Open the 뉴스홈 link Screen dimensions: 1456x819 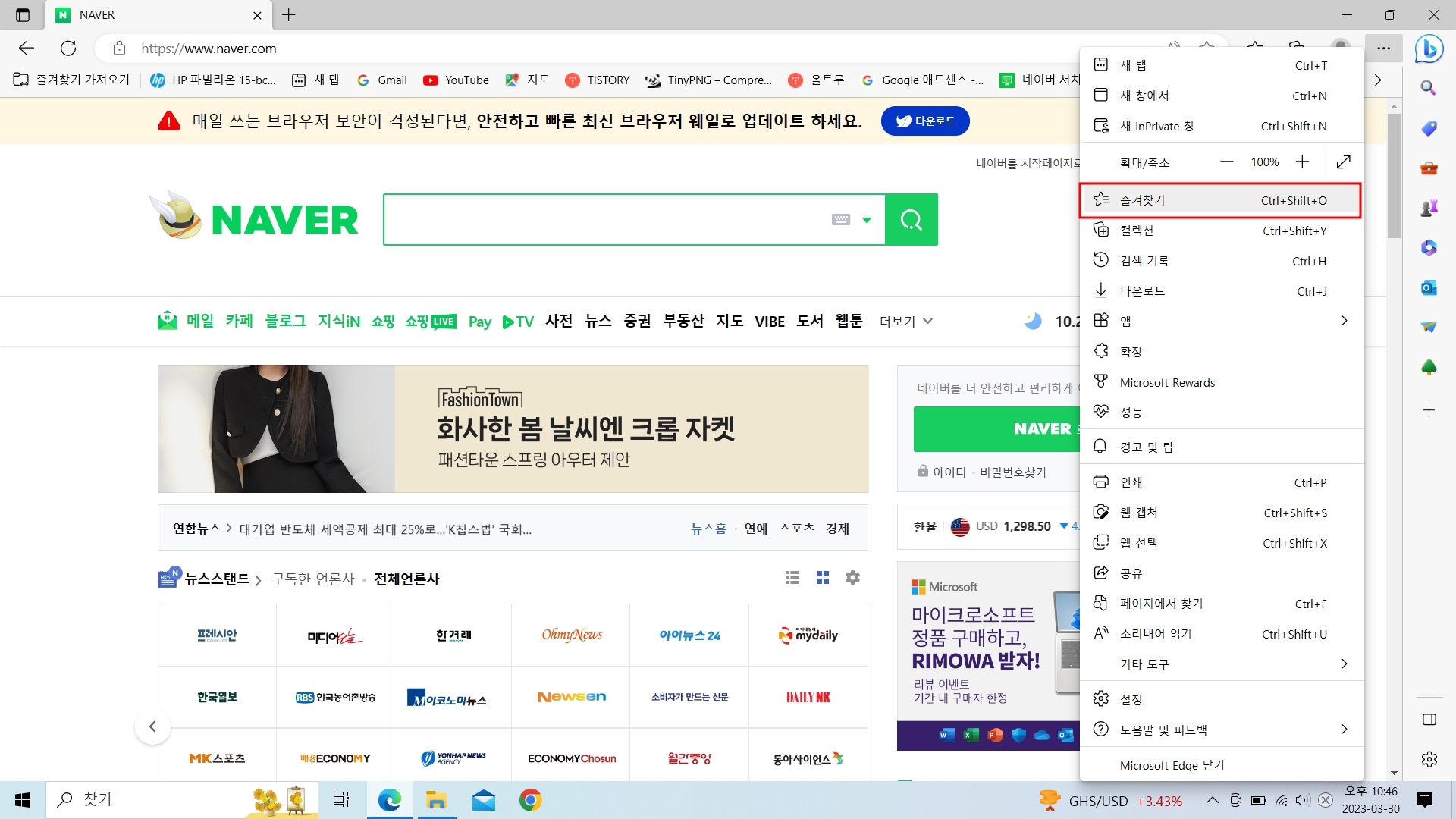click(x=708, y=529)
